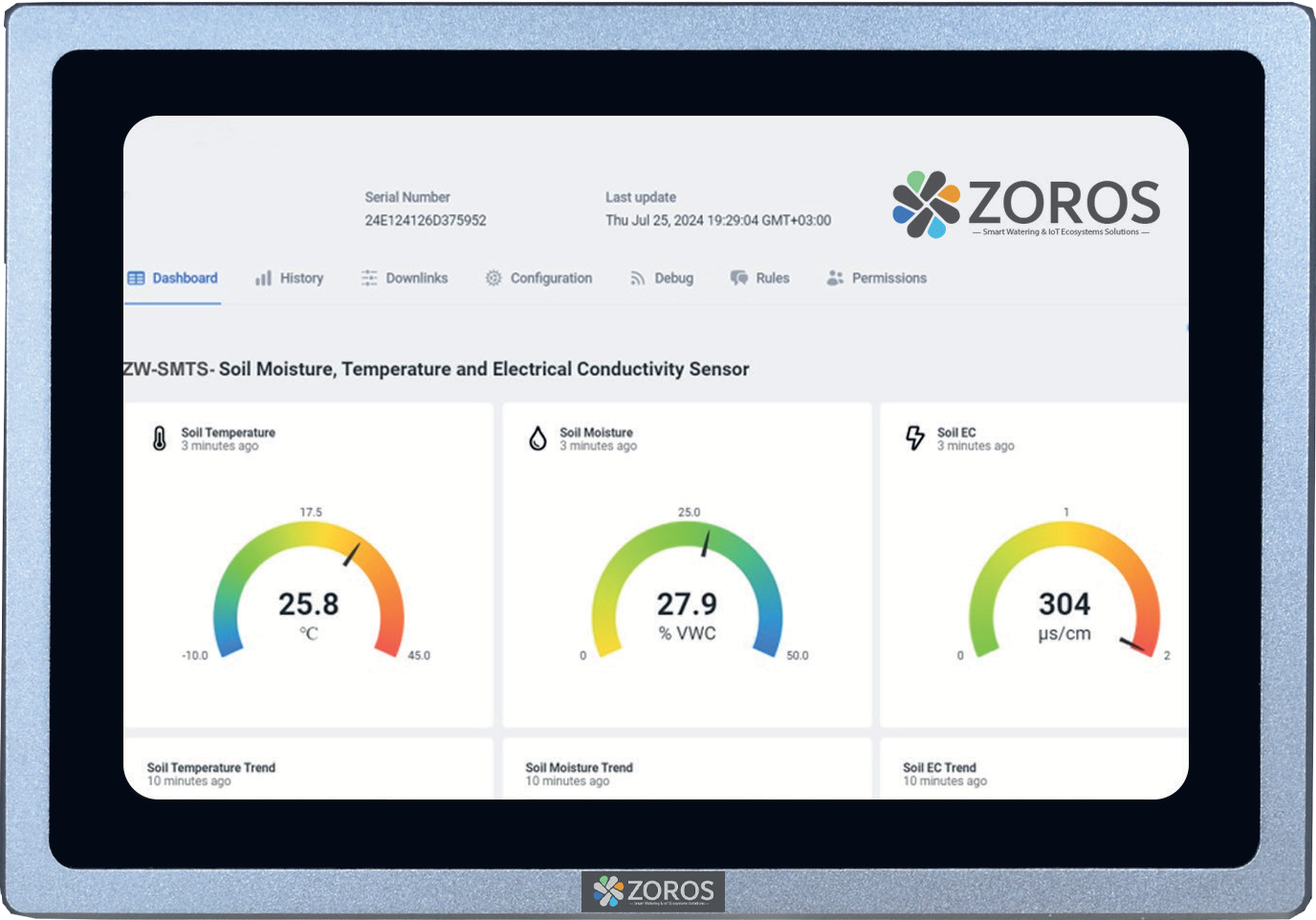Click the thermometer icon on Soil Temperature card
The image size is (1316, 920).
click(159, 439)
